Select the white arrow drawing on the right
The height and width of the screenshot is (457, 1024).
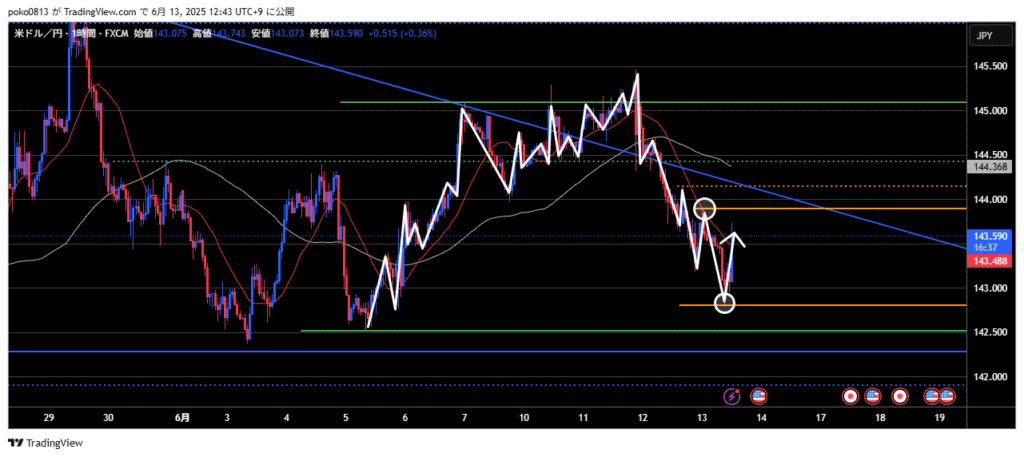pos(738,238)
